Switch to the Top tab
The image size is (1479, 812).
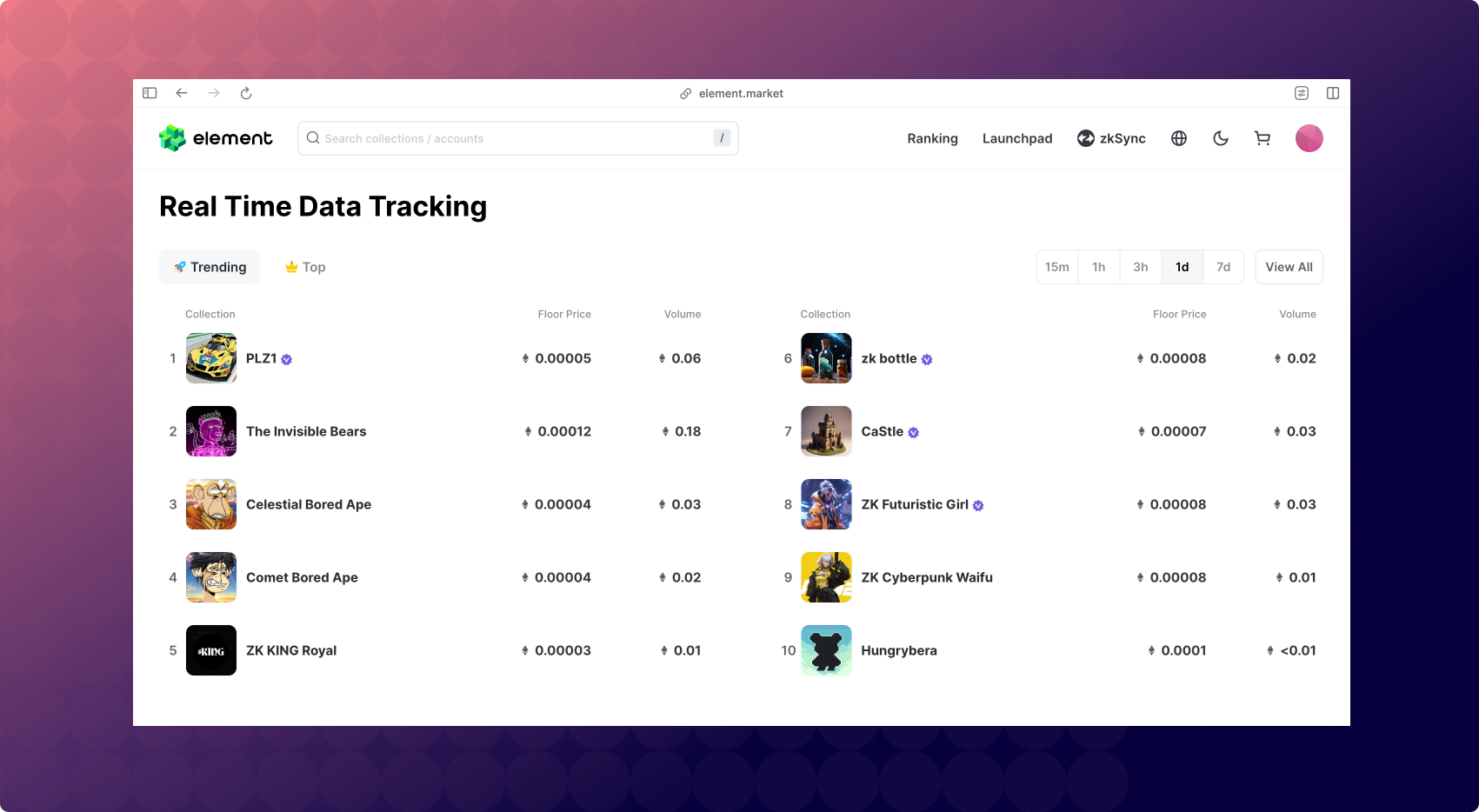click(303, 267)
